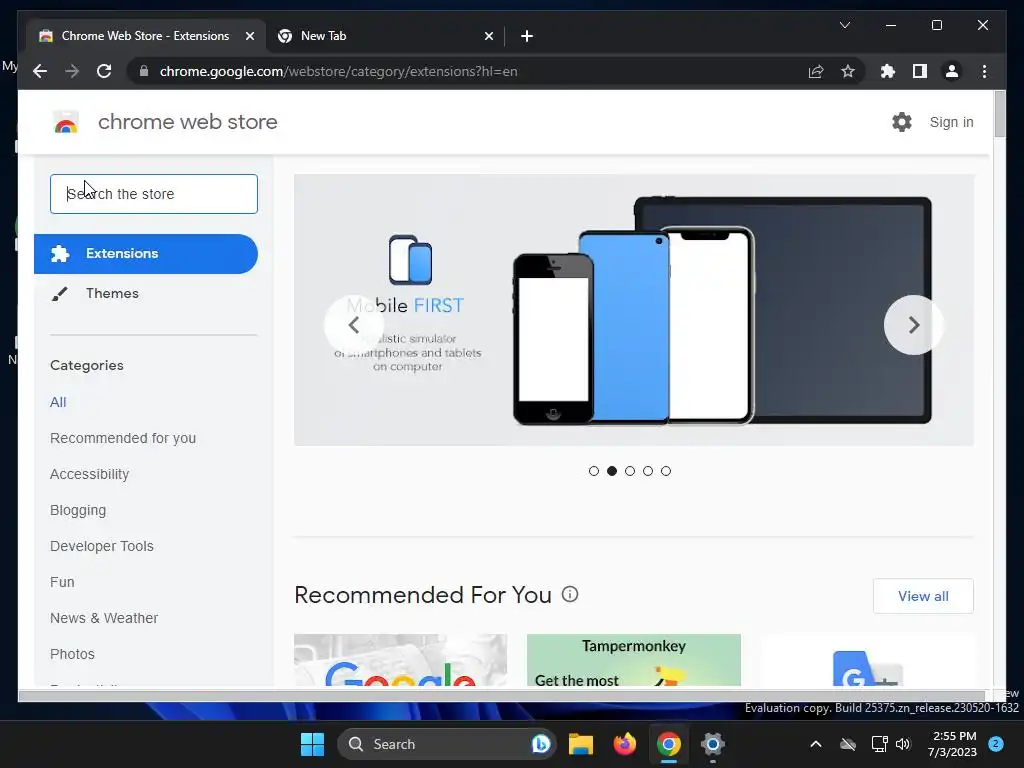
Task: Go back to the previous page
Action: (x=40, y=71)
